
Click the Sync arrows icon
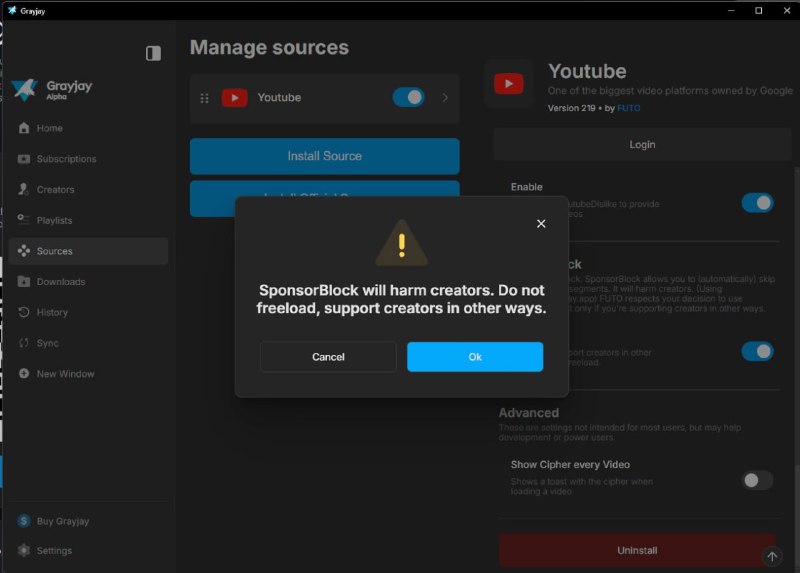coord(24,342)
